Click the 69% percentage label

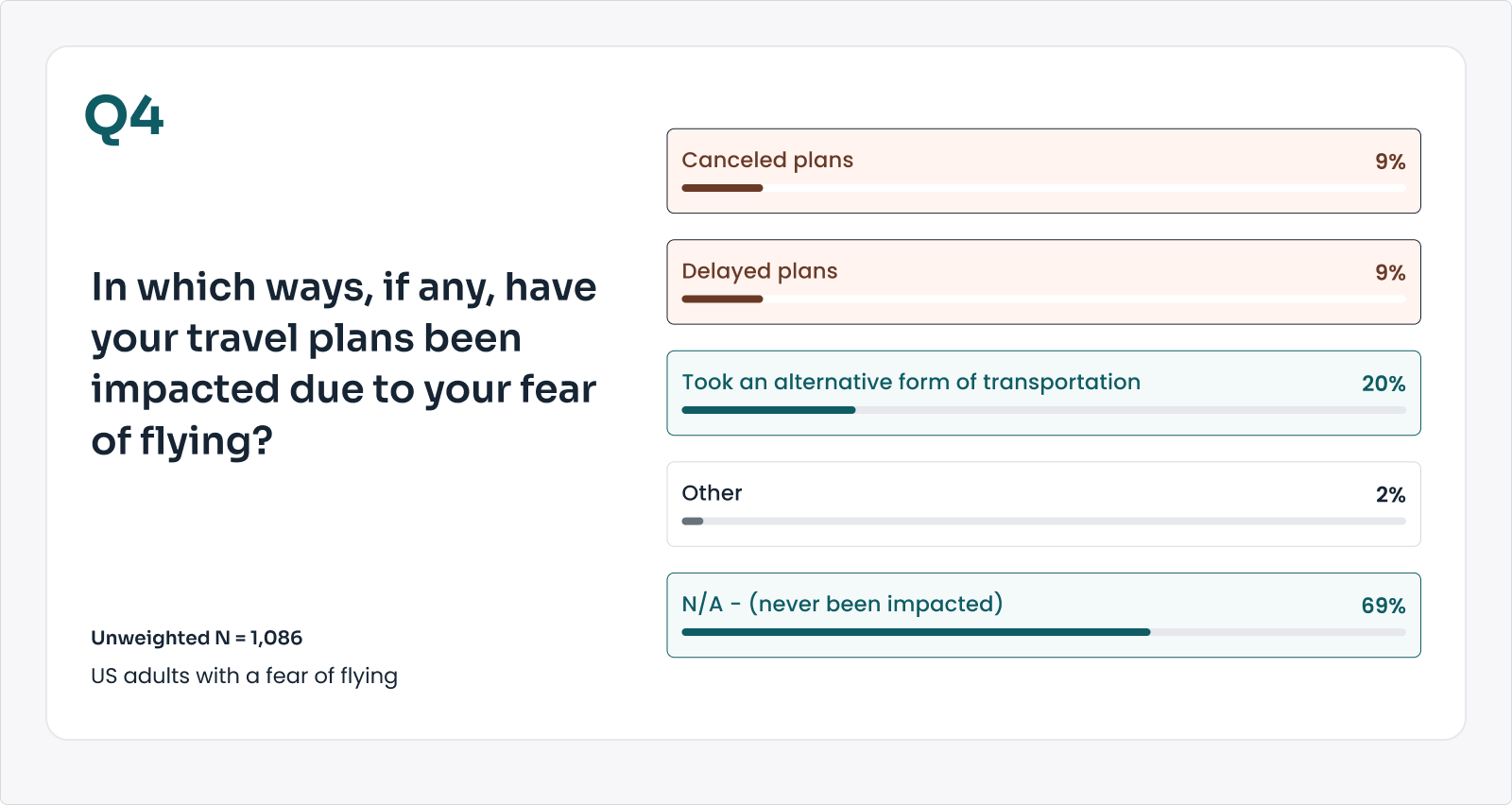[x=1383, y=606]
